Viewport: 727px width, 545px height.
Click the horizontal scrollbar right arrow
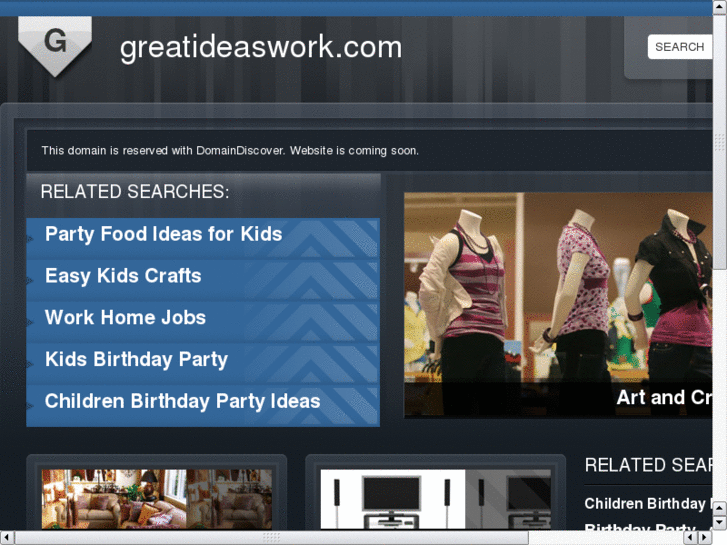[x=705, y=538]
